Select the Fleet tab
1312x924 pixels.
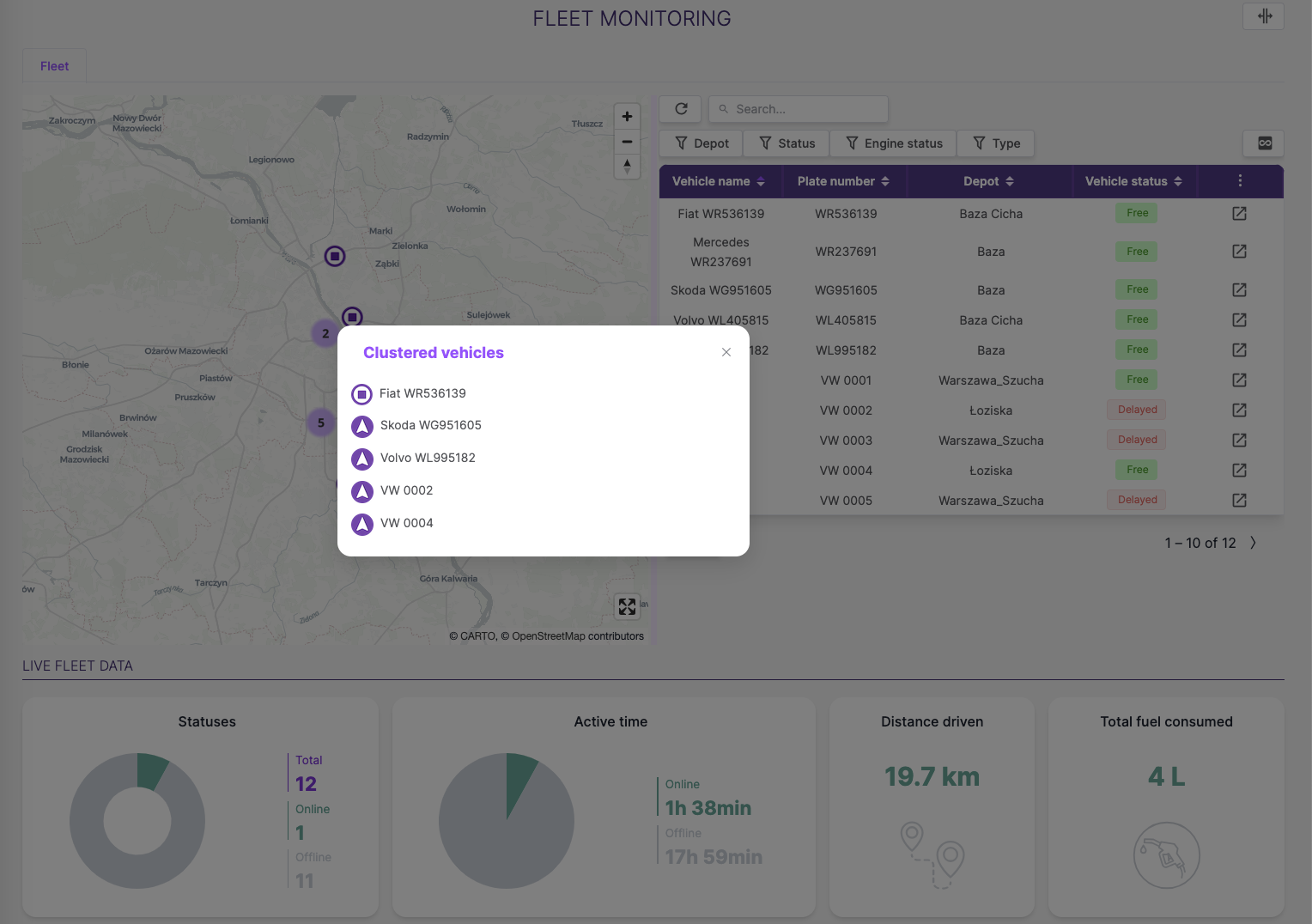pyautogui.click(x=54, y=66)
